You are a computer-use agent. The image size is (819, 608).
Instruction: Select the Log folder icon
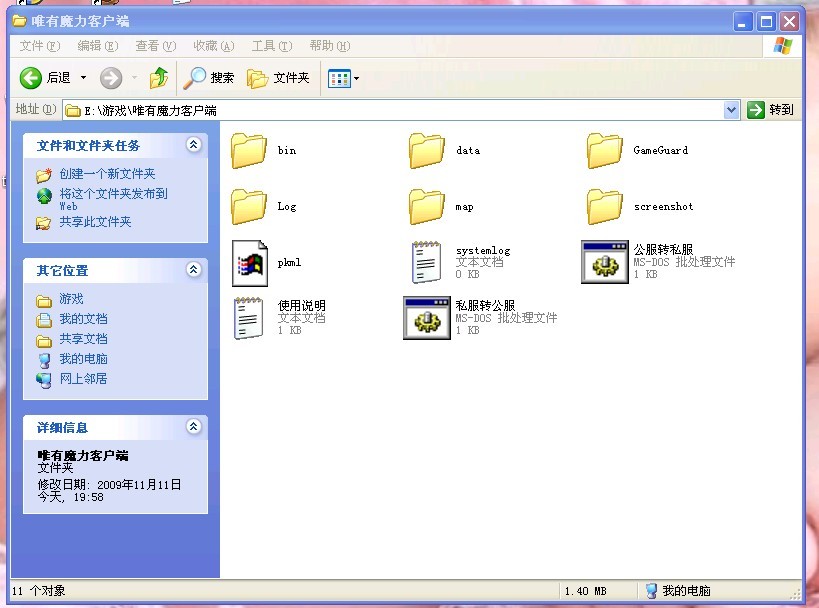[249, 207]
